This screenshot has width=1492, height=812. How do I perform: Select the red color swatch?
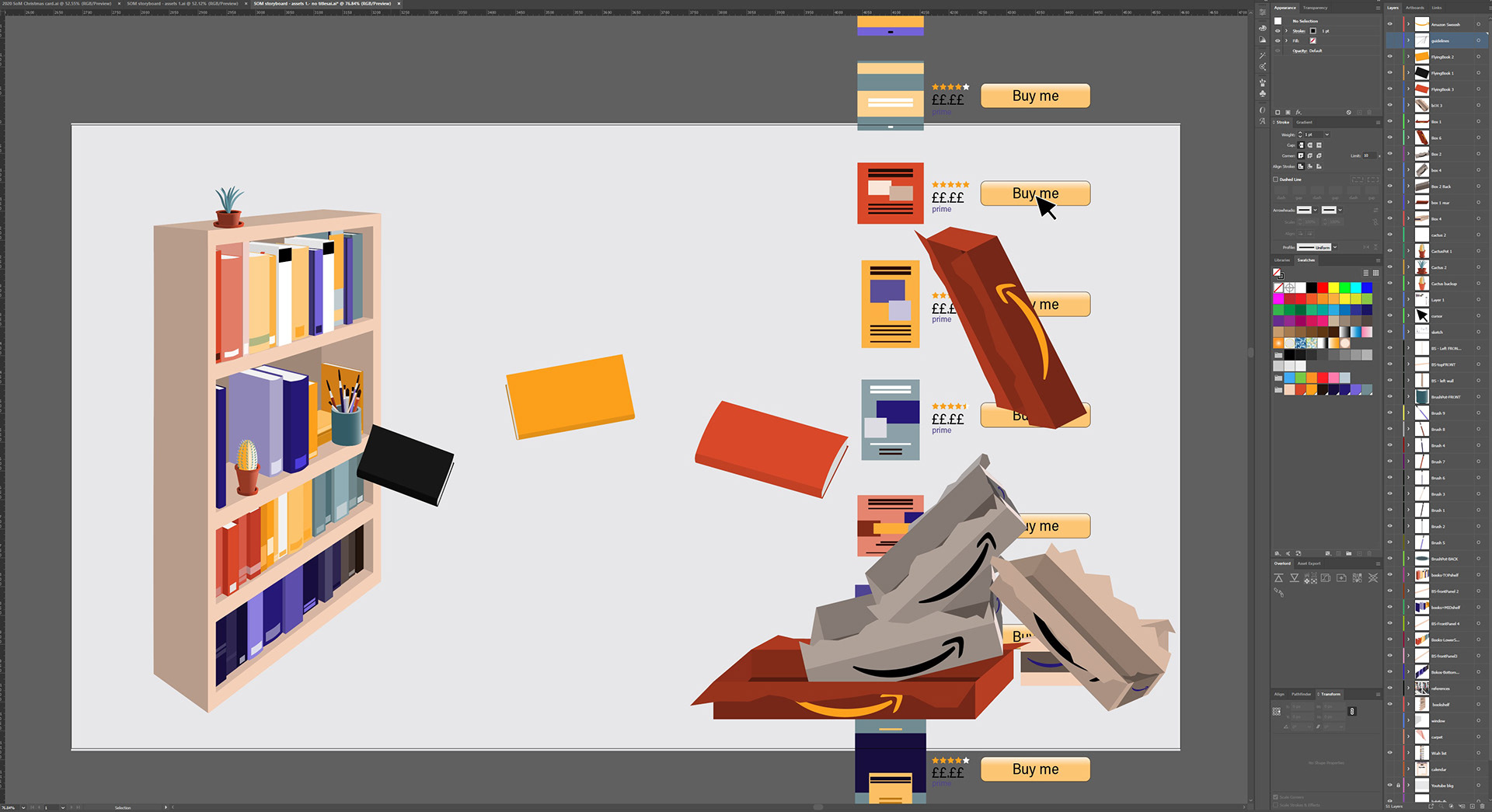point(1323,288)
